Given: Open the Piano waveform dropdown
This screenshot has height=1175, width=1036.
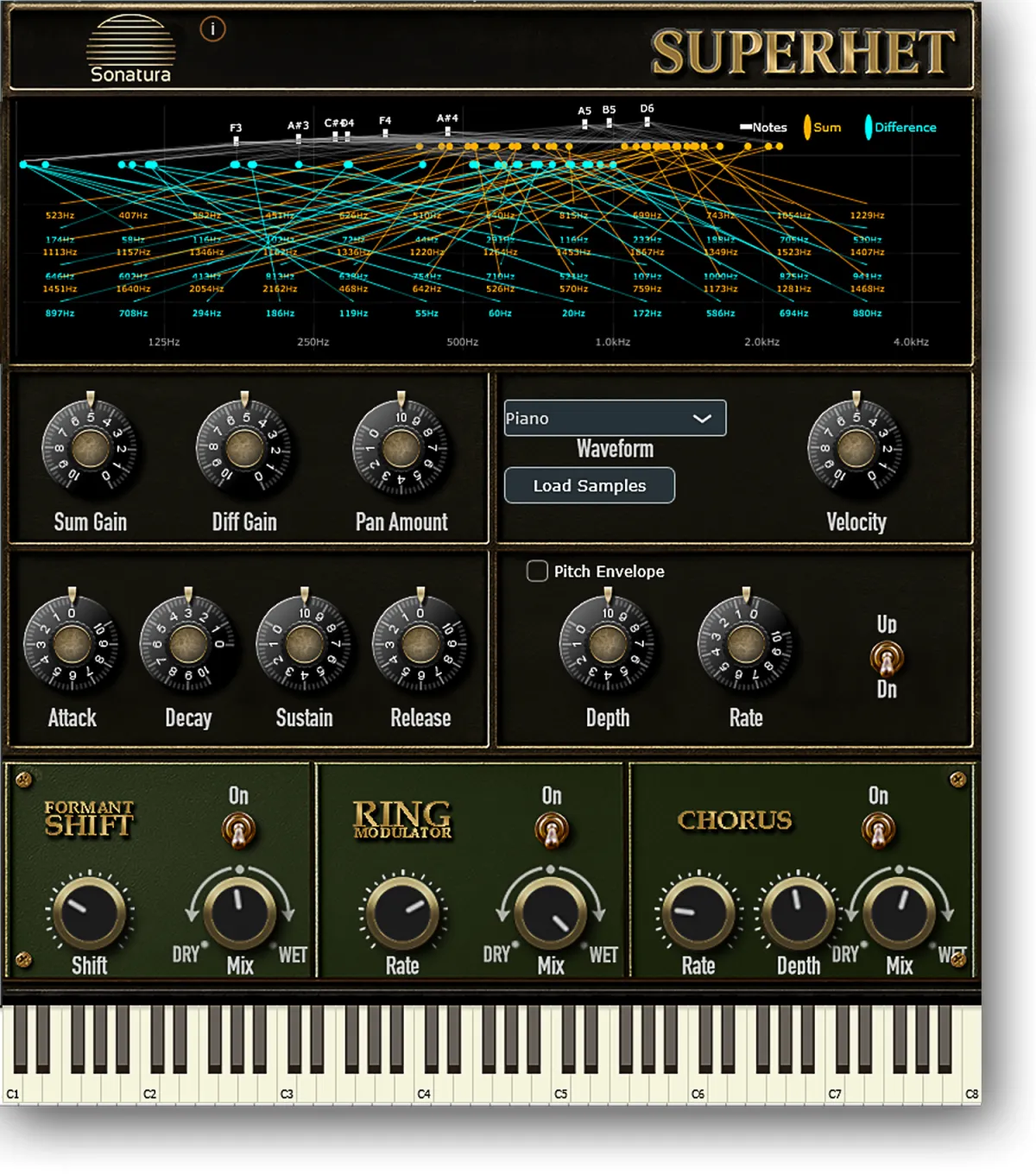Looking at the screenshot, I should (x=615, y=419).
